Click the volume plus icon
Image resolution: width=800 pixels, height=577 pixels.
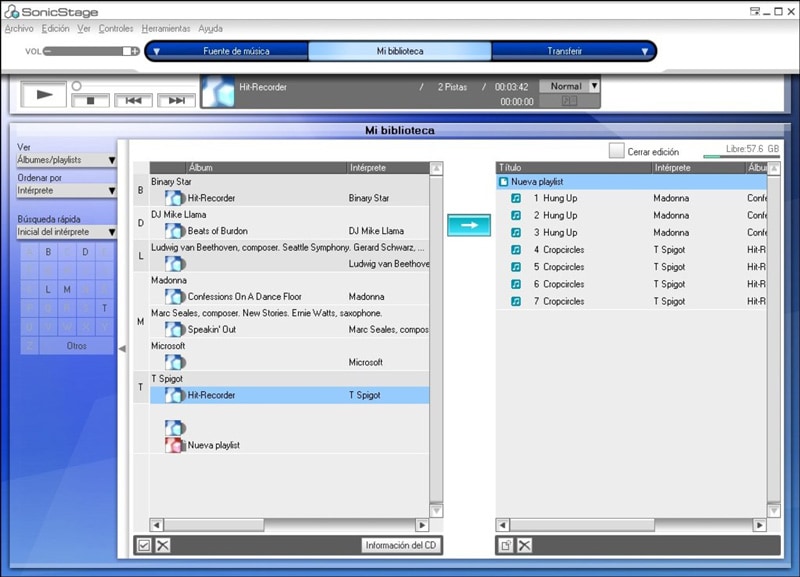[135, 51]
